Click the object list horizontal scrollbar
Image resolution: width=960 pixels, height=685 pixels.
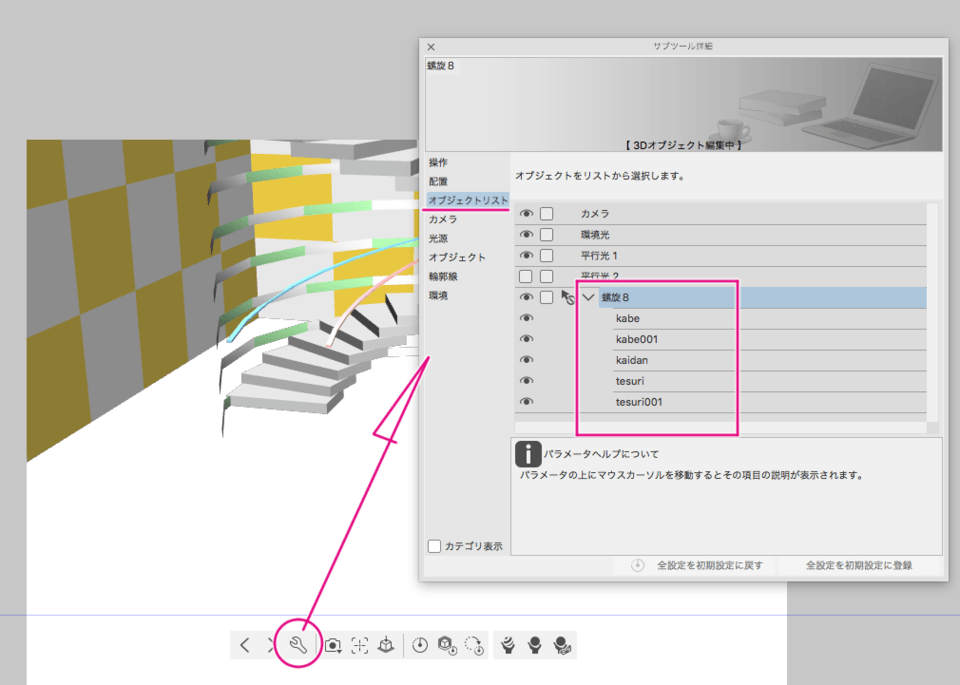click(721, 427)
